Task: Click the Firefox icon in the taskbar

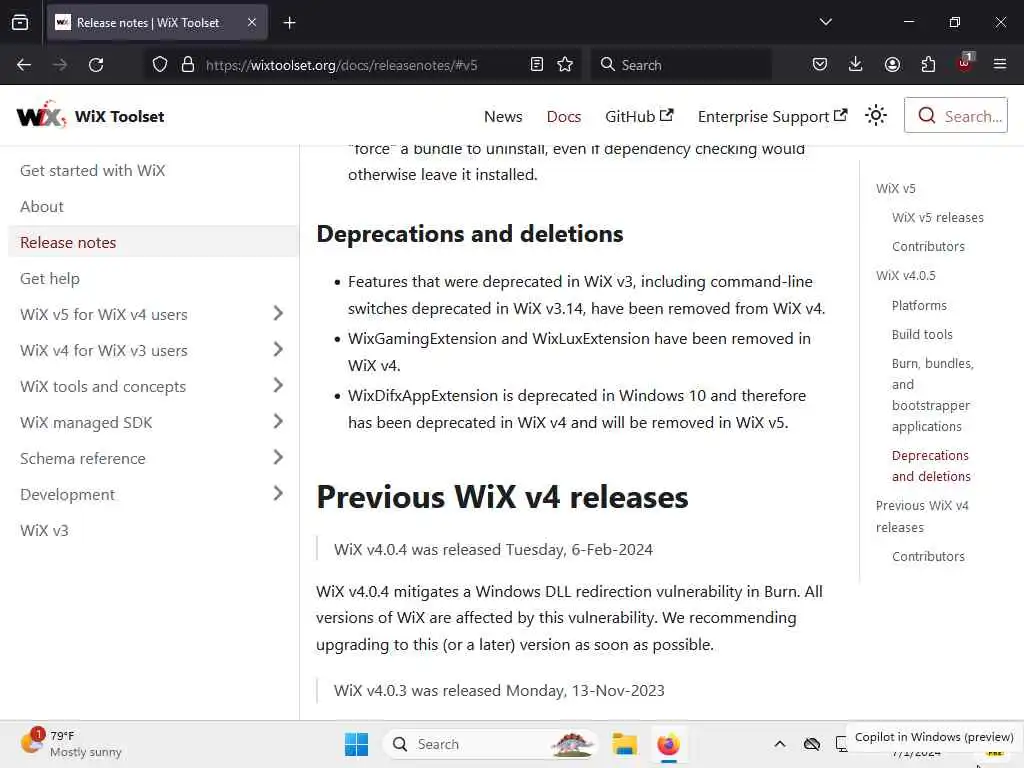Action: coord(668,744)
